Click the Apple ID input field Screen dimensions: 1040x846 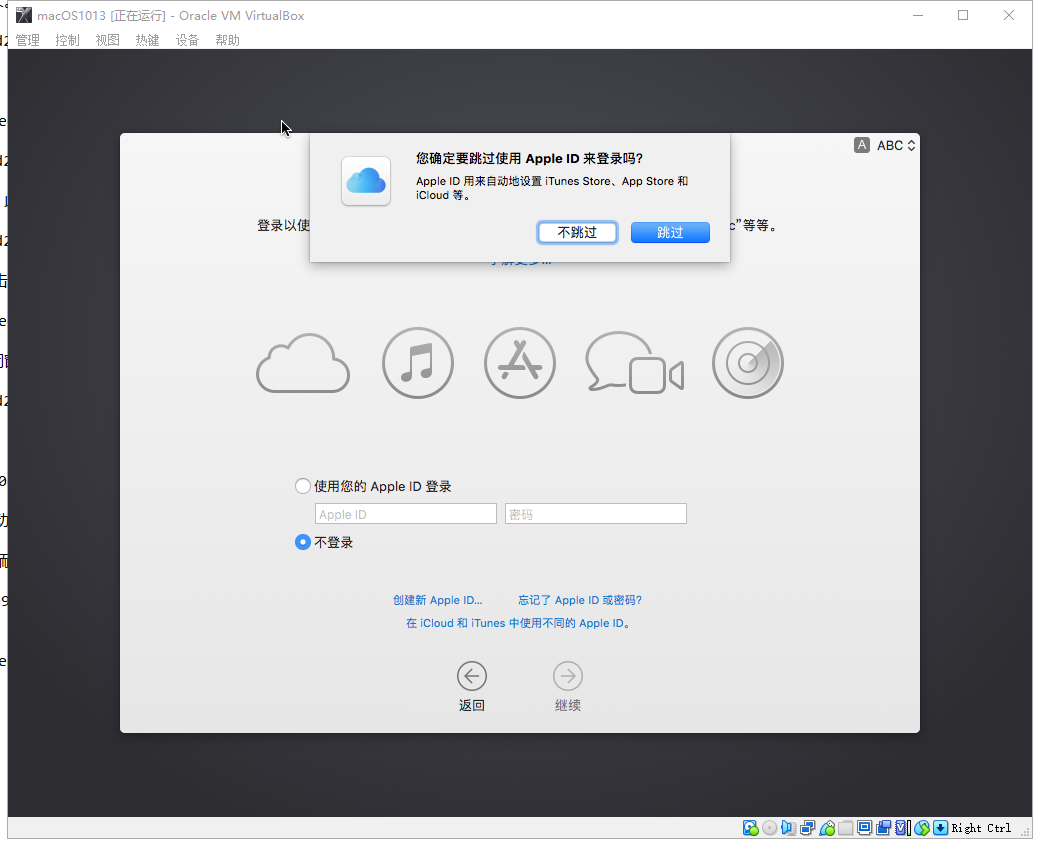pyautogui.click(x=406, y=514)
